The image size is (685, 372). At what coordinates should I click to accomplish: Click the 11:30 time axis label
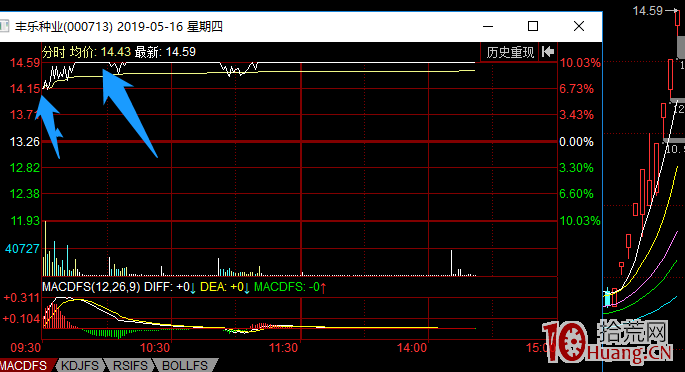click(283, 348)
